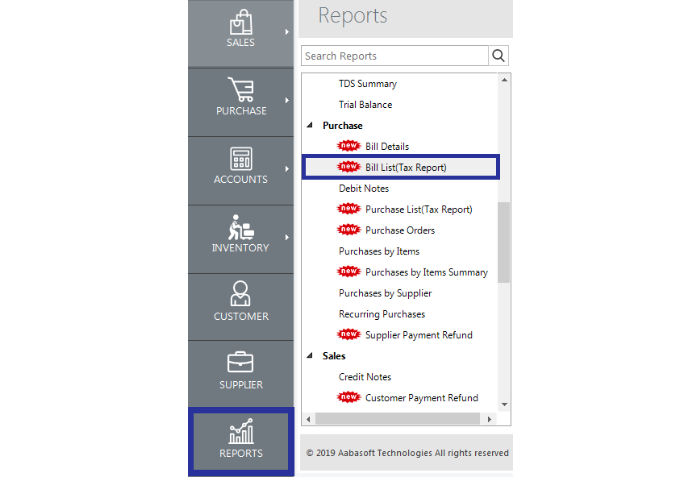700x477 pixels.
Task: Open the Bill Details report
Action: pos(387,146)
